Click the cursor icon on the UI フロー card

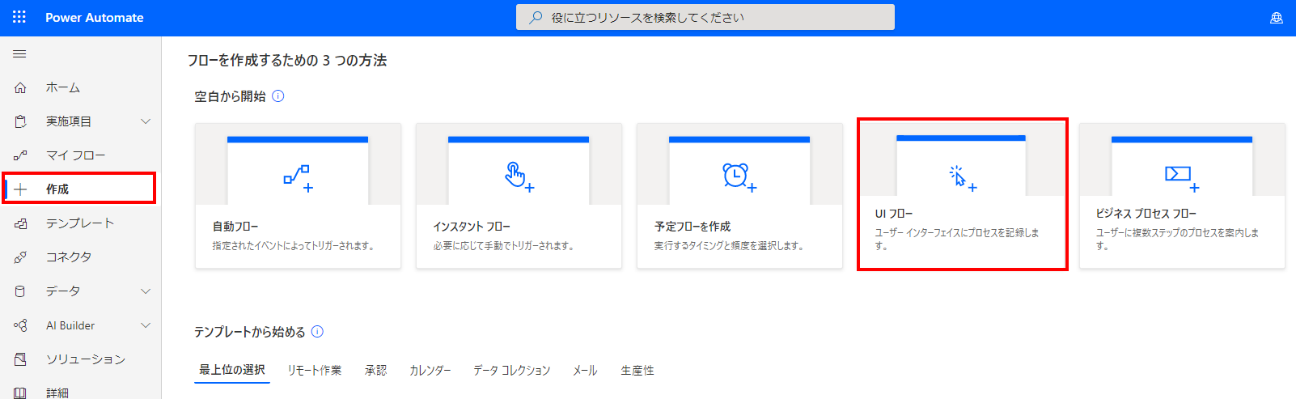coord(961,178)
